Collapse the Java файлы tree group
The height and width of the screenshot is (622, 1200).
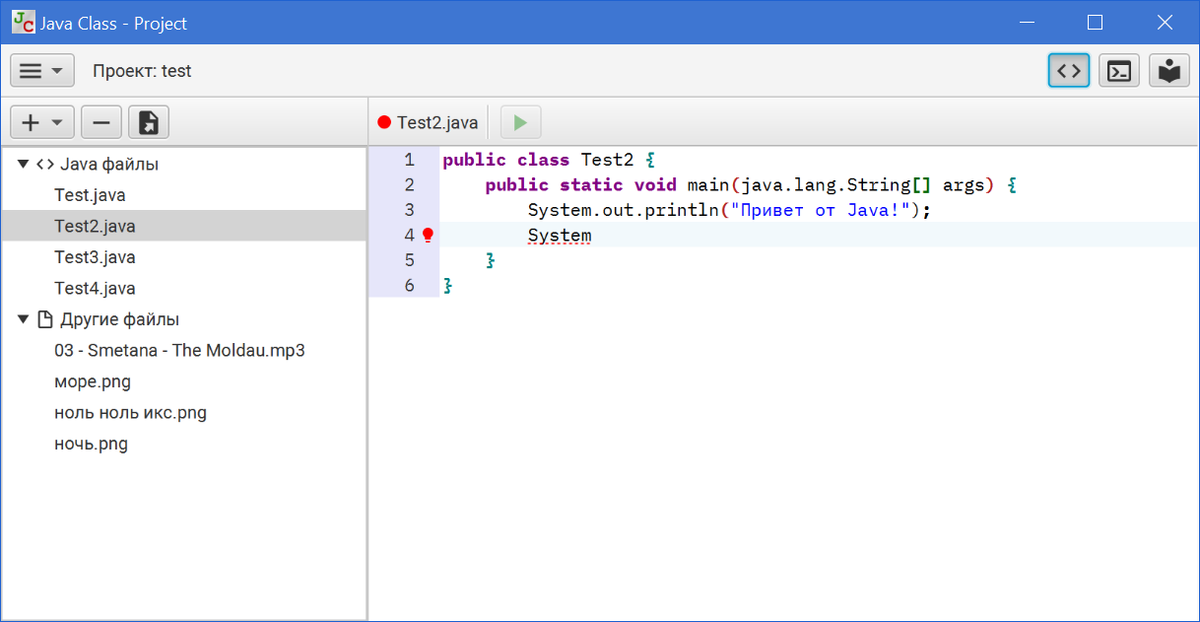pos(23,164)
